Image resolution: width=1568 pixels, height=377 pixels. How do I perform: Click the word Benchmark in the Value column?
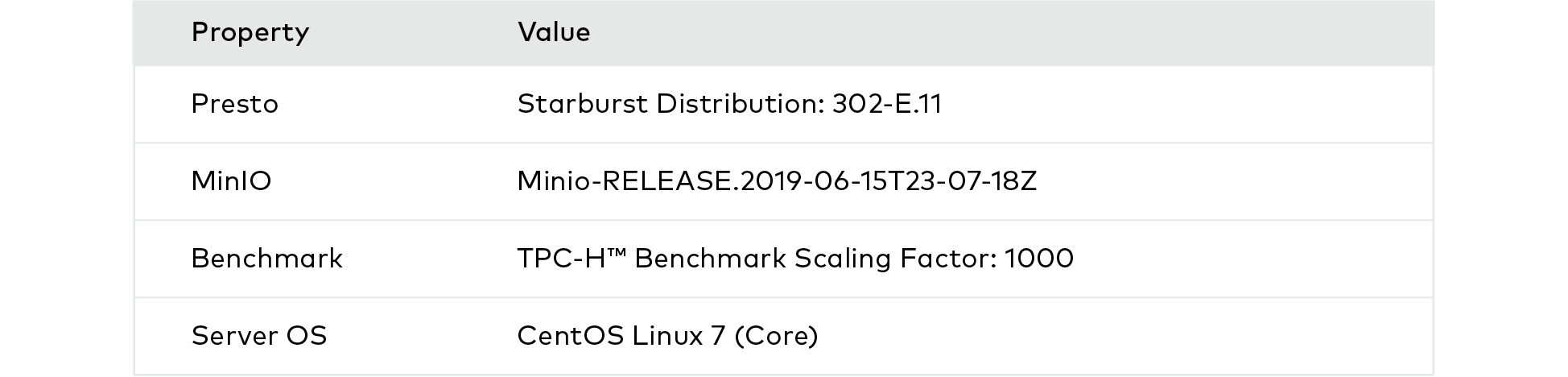point(710,259)
